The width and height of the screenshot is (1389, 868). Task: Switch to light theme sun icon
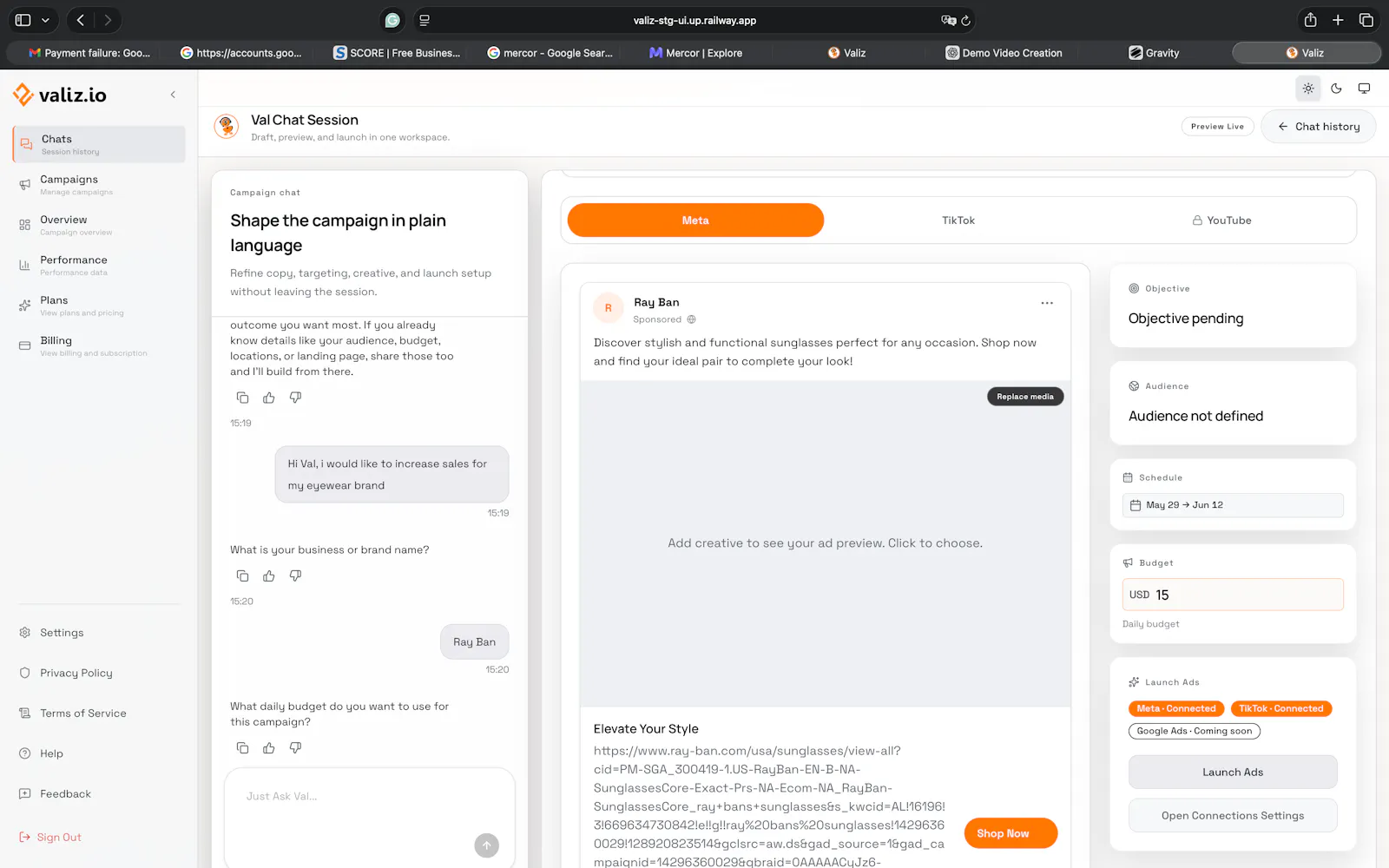(1308, 89)
